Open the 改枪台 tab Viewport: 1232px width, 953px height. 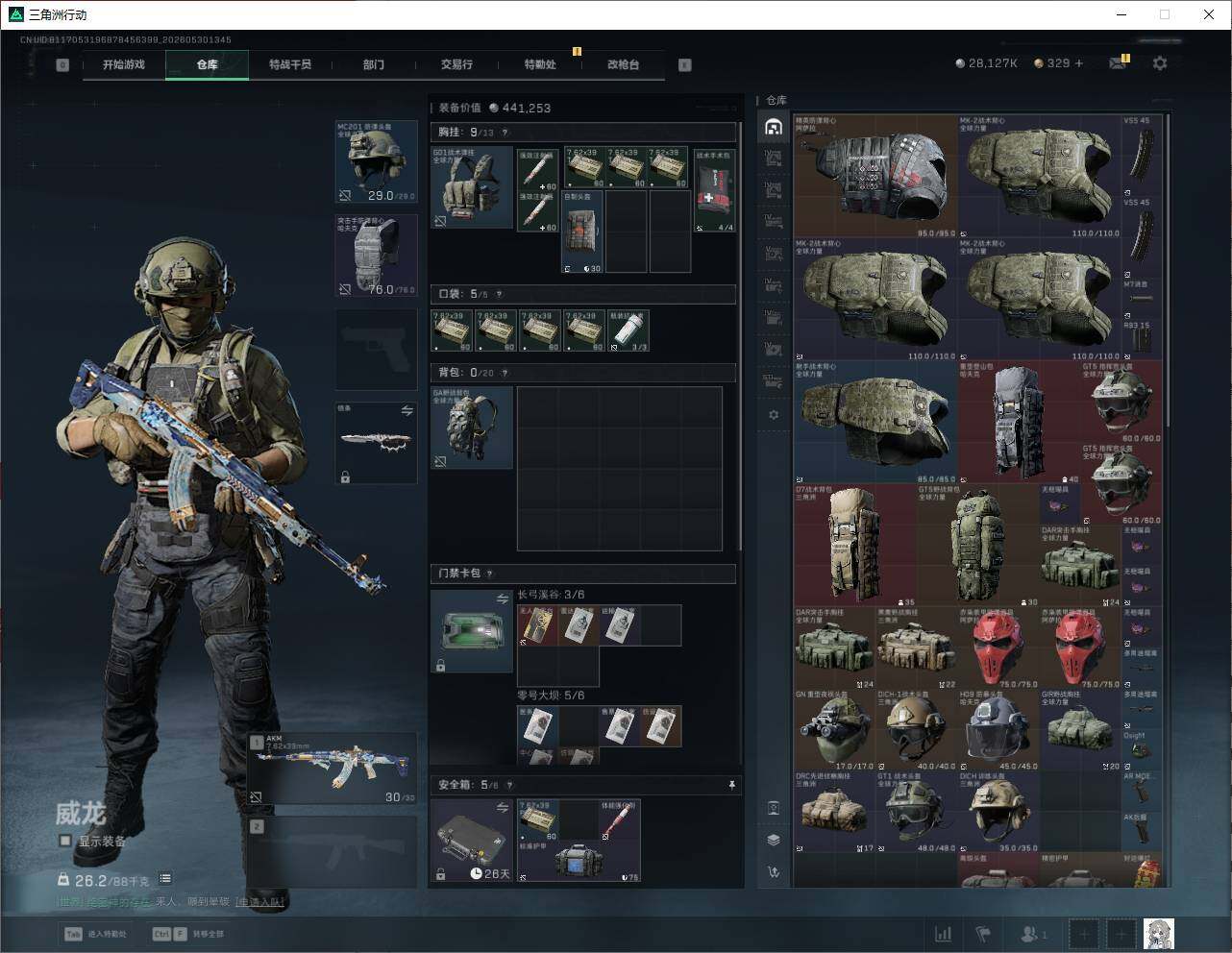623,64
